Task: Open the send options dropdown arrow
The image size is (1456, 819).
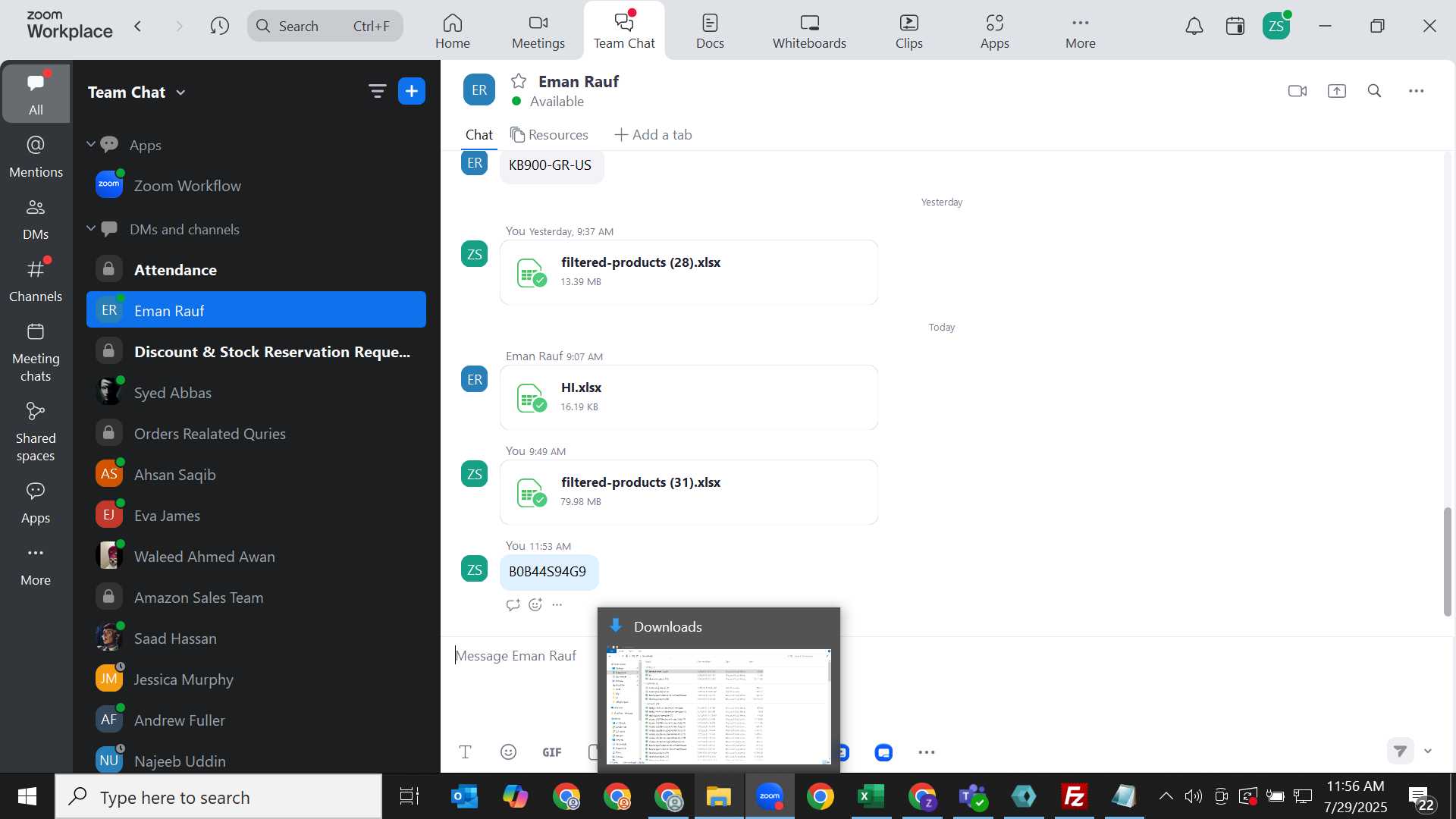Action: click(x=1429, y=752)
